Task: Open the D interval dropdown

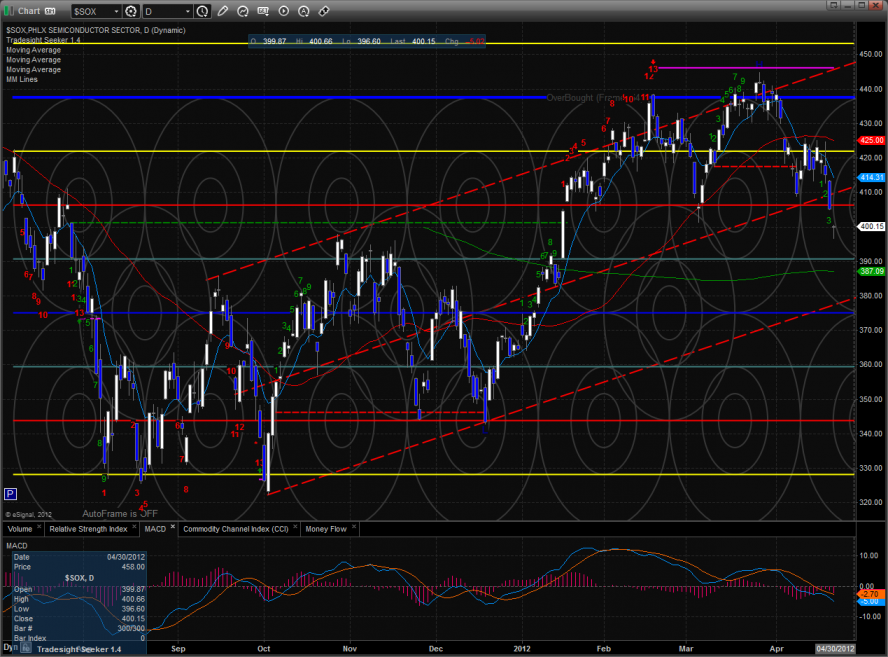Action: pyautogui.click(x=166, y=11)
